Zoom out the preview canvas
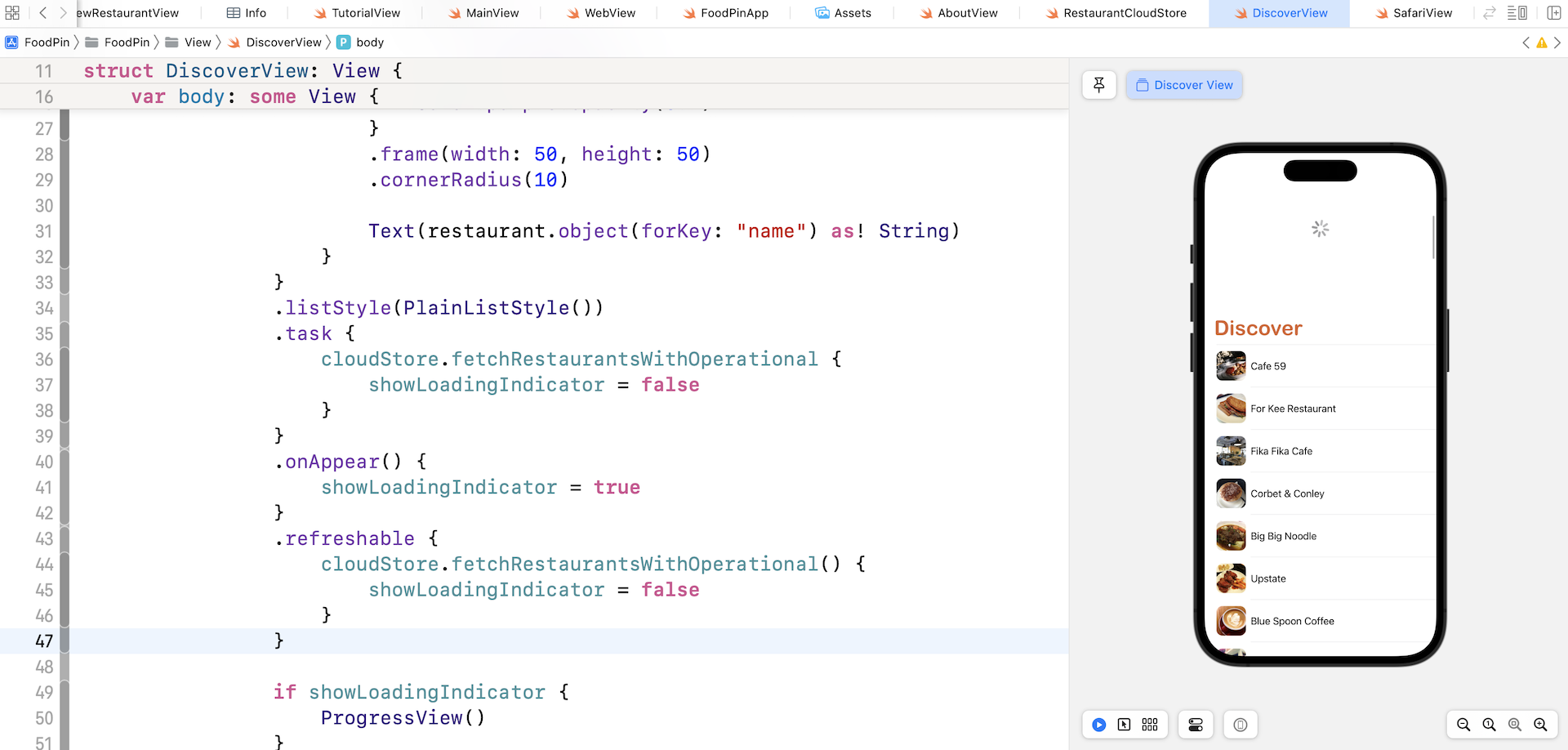 click(1463, 725)
